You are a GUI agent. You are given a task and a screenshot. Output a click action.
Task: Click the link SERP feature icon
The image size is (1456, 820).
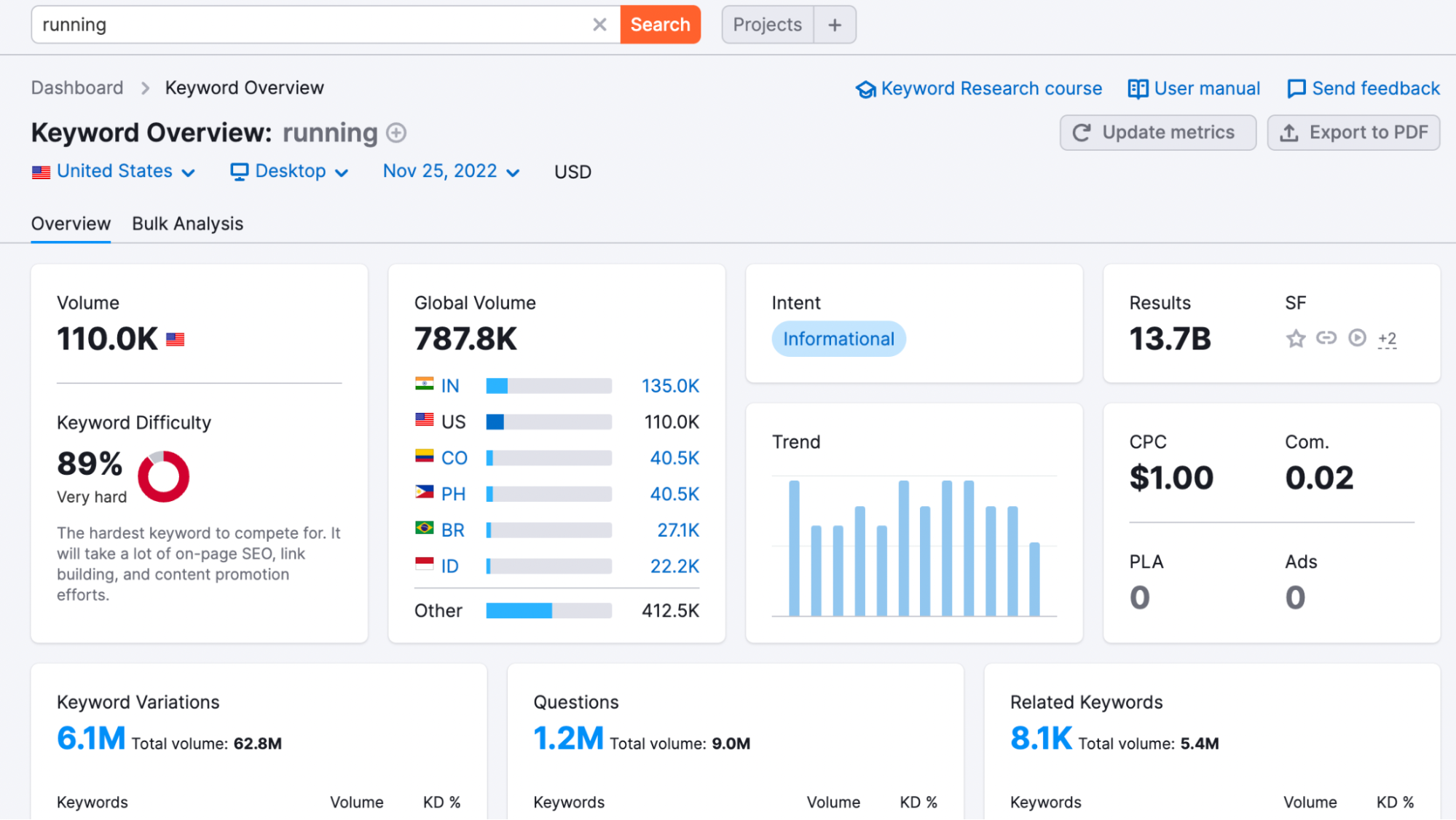(1326, 338)
